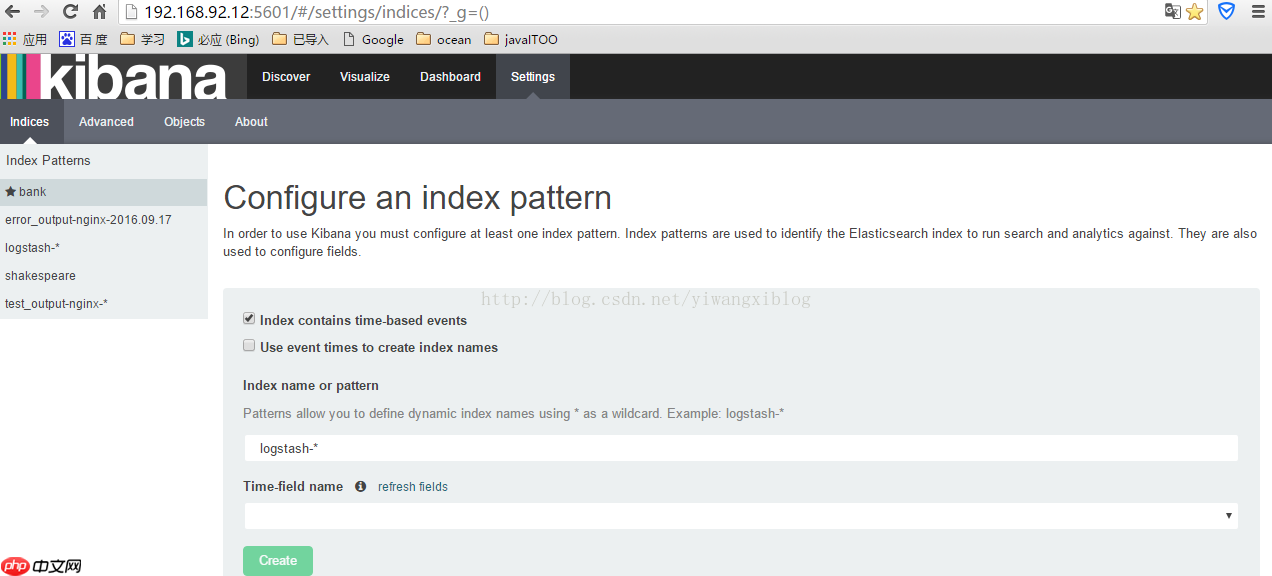1272x576 pixels.
Task: Click the Time-field name info icon
Action: (360, 487)
